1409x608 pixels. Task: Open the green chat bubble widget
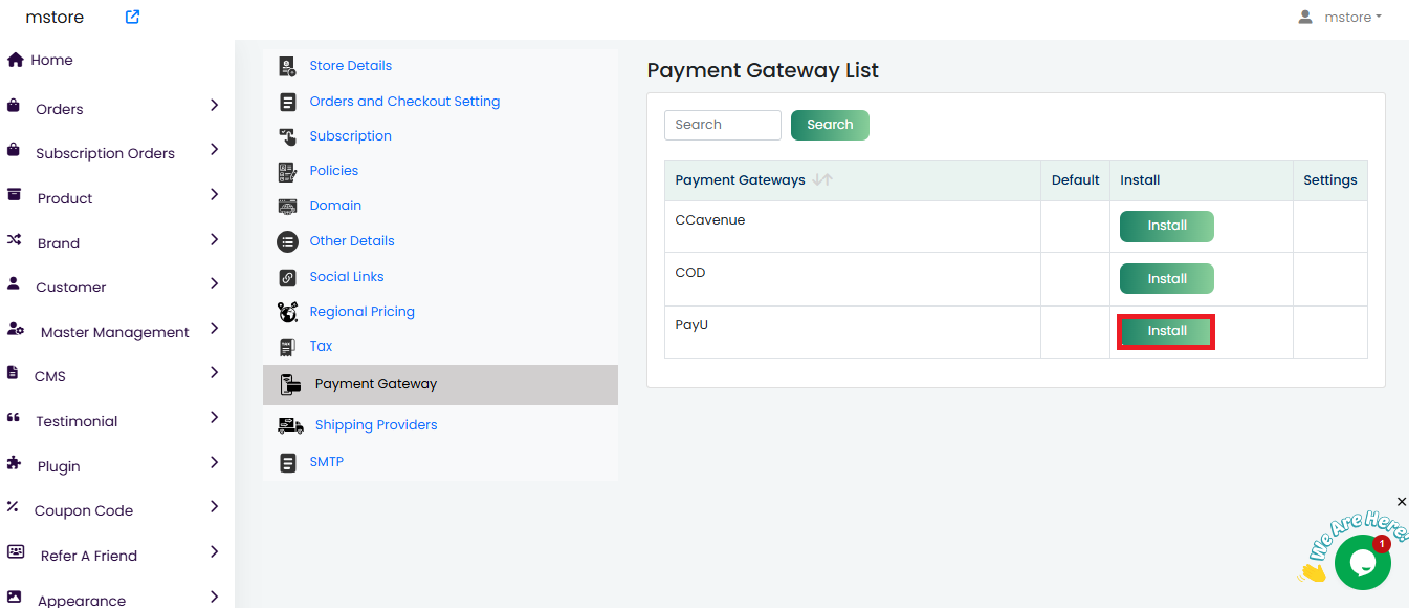(1362, 563)
